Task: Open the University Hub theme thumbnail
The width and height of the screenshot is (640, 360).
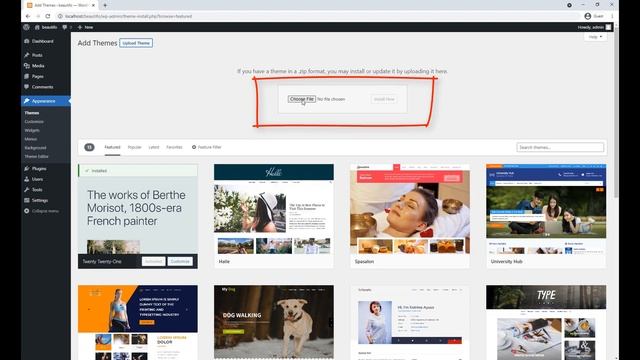Action: (x=546, y=209)
